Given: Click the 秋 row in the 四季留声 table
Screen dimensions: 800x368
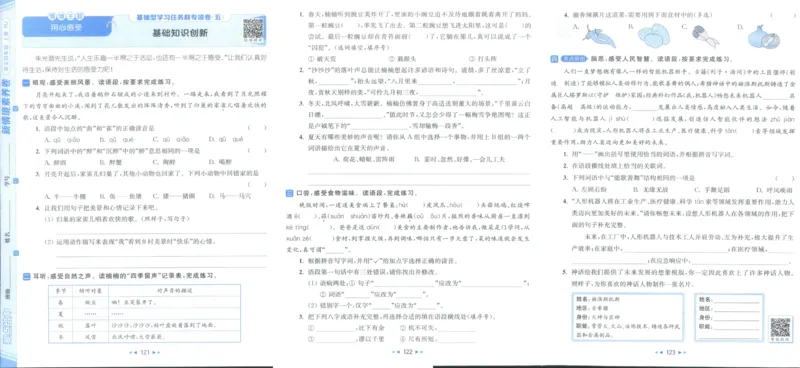Looking at the screenshot, I should [144, 325].
